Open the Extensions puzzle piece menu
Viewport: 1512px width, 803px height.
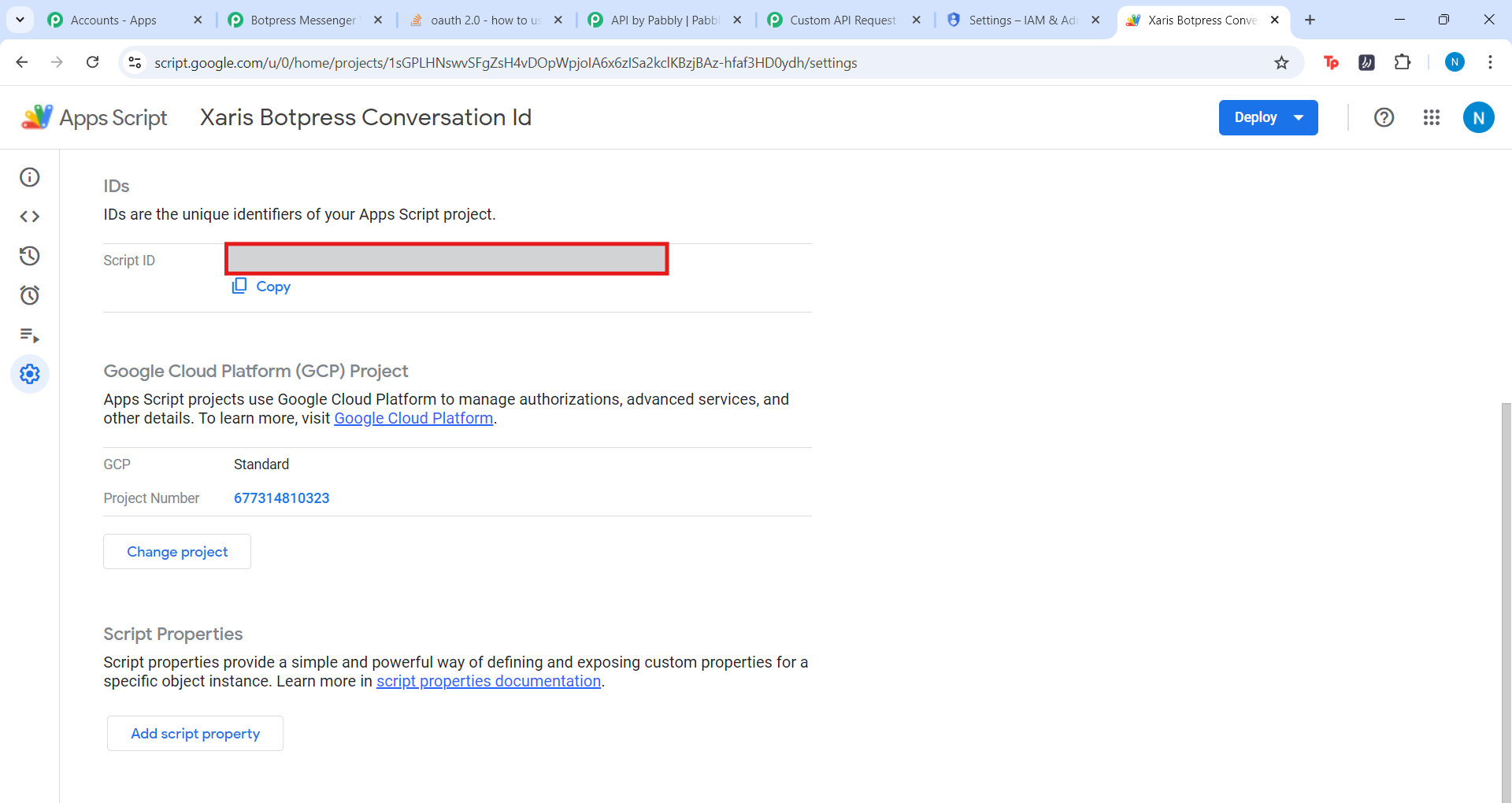(x=1403, y=62)
